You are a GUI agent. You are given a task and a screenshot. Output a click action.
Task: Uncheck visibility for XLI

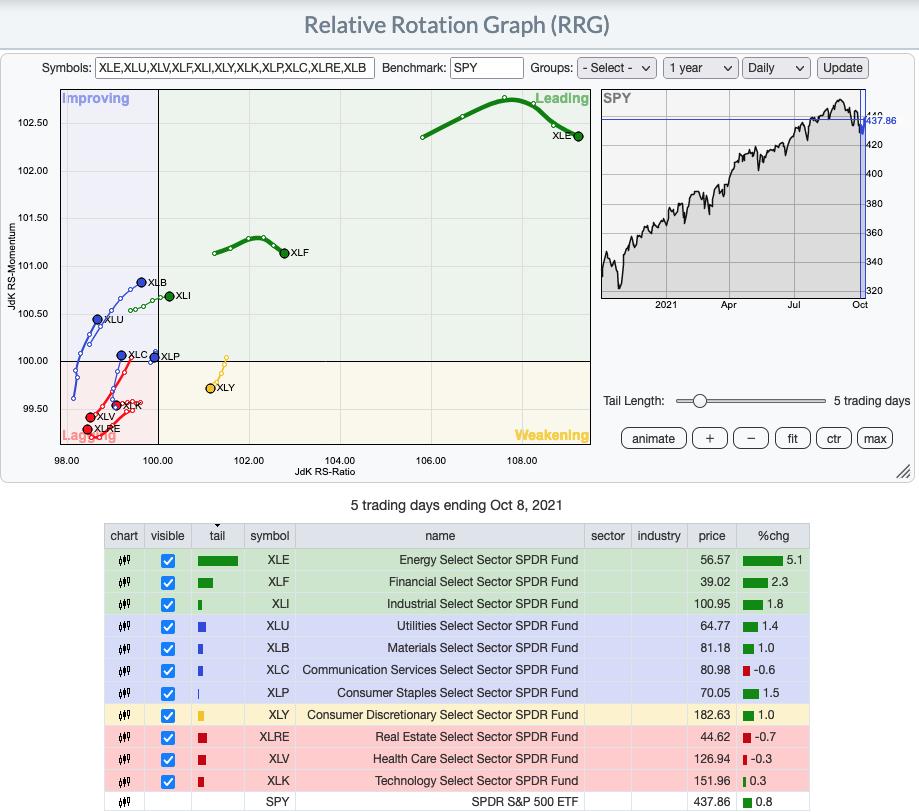(x=168, y=604)
